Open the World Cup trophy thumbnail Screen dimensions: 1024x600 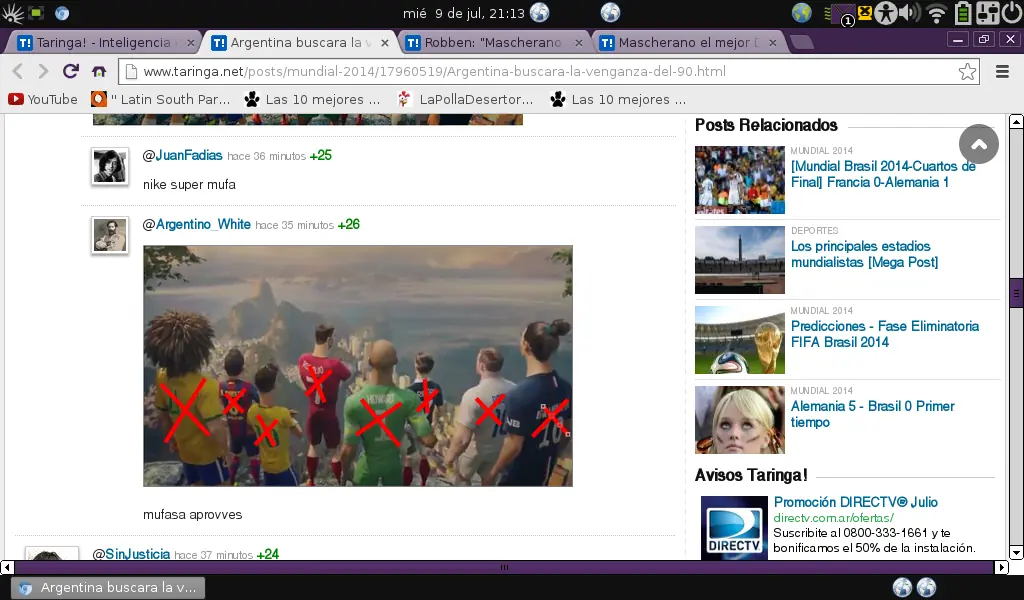click(740, 339)
